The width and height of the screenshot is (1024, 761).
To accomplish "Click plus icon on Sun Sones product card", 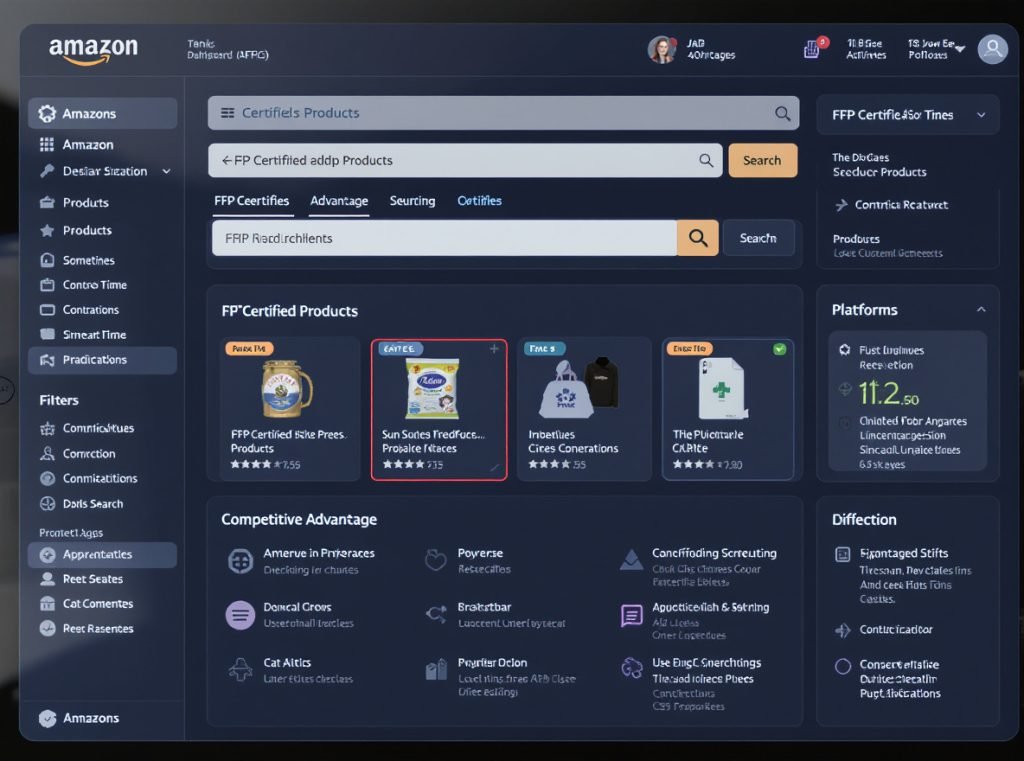I will tap(494, 349).
